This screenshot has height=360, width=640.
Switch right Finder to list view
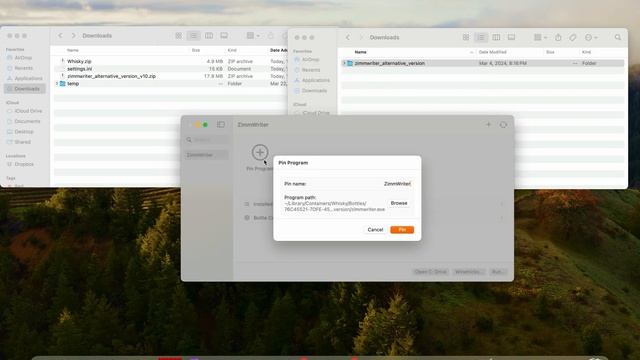coord(481,37)
